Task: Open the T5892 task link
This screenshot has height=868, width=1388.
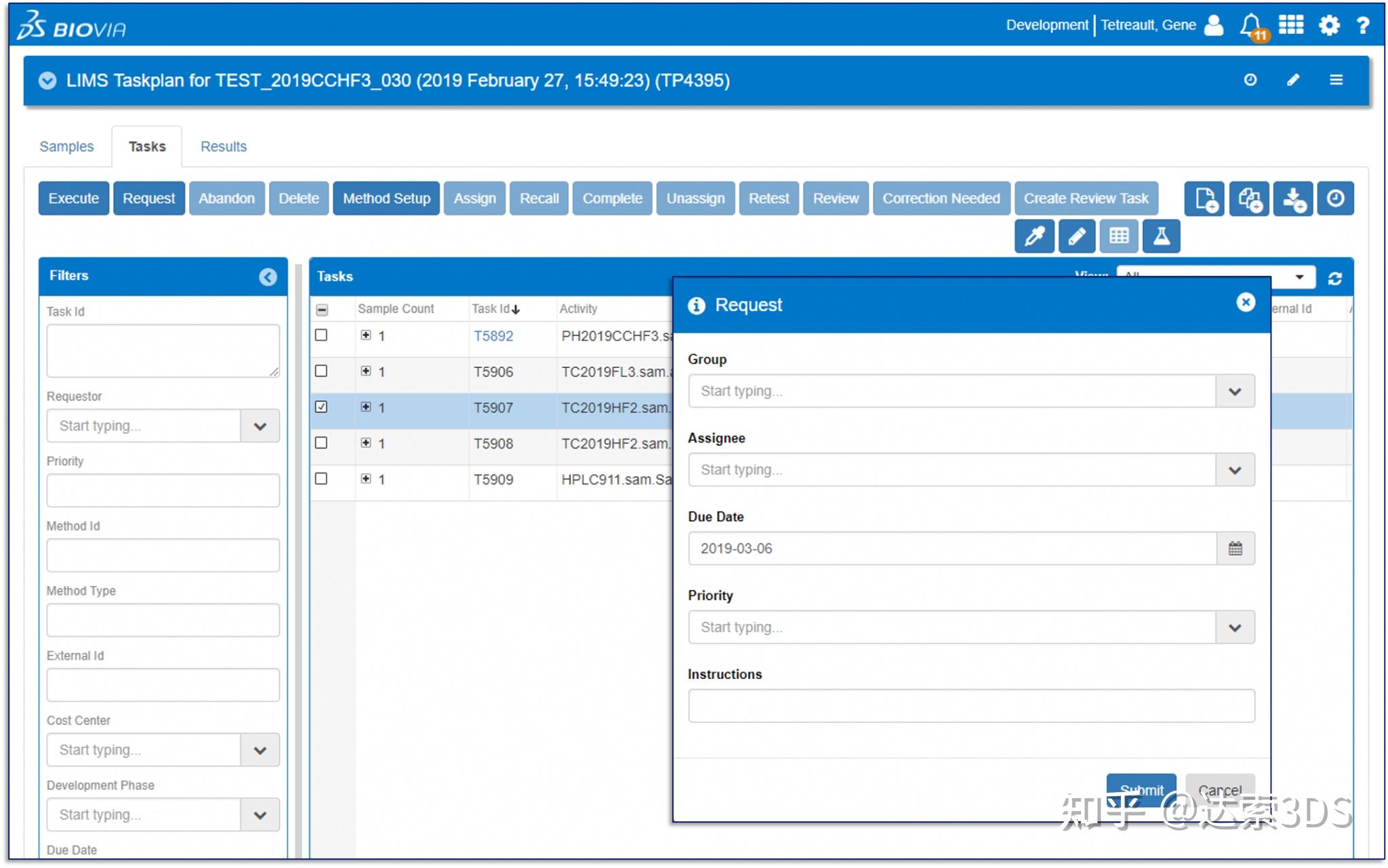Action: coord(493,336)
